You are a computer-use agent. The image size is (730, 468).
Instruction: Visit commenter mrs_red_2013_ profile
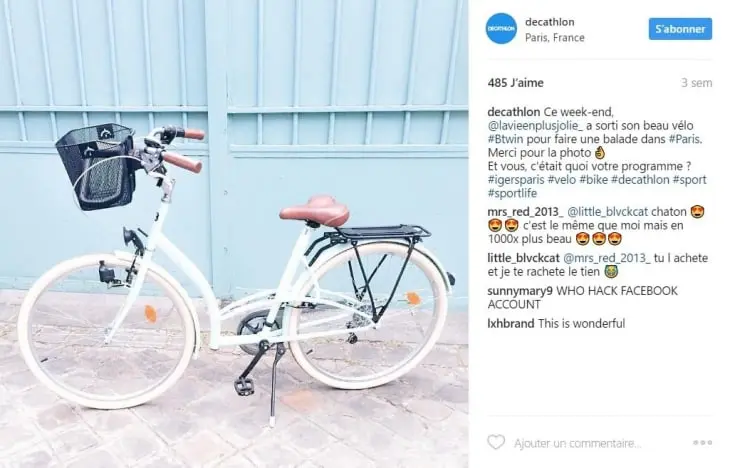click(525, 212)
